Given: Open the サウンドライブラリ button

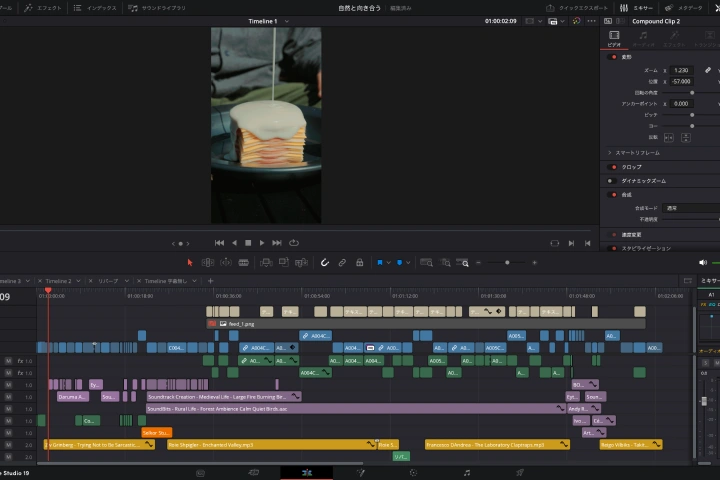Looking at the screenshot, I should (x=157, y=8).
